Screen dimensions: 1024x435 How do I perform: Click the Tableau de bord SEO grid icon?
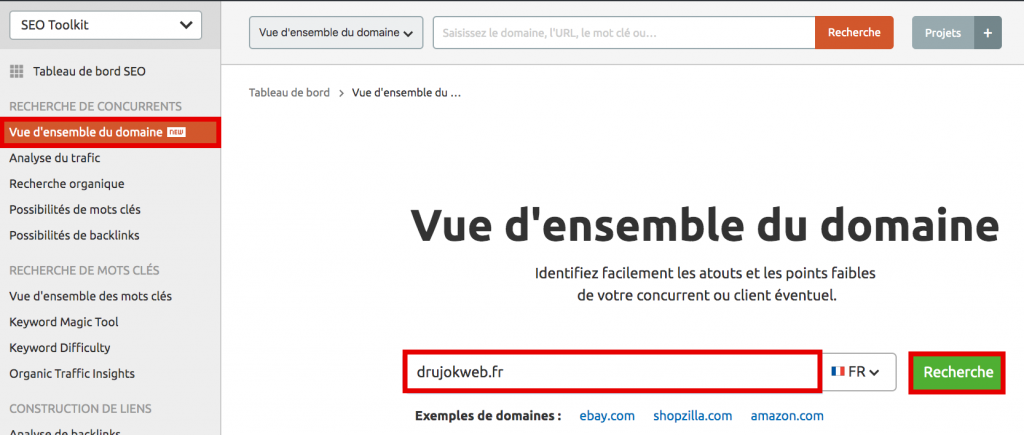pyautogui.click(x=16, y=72)
